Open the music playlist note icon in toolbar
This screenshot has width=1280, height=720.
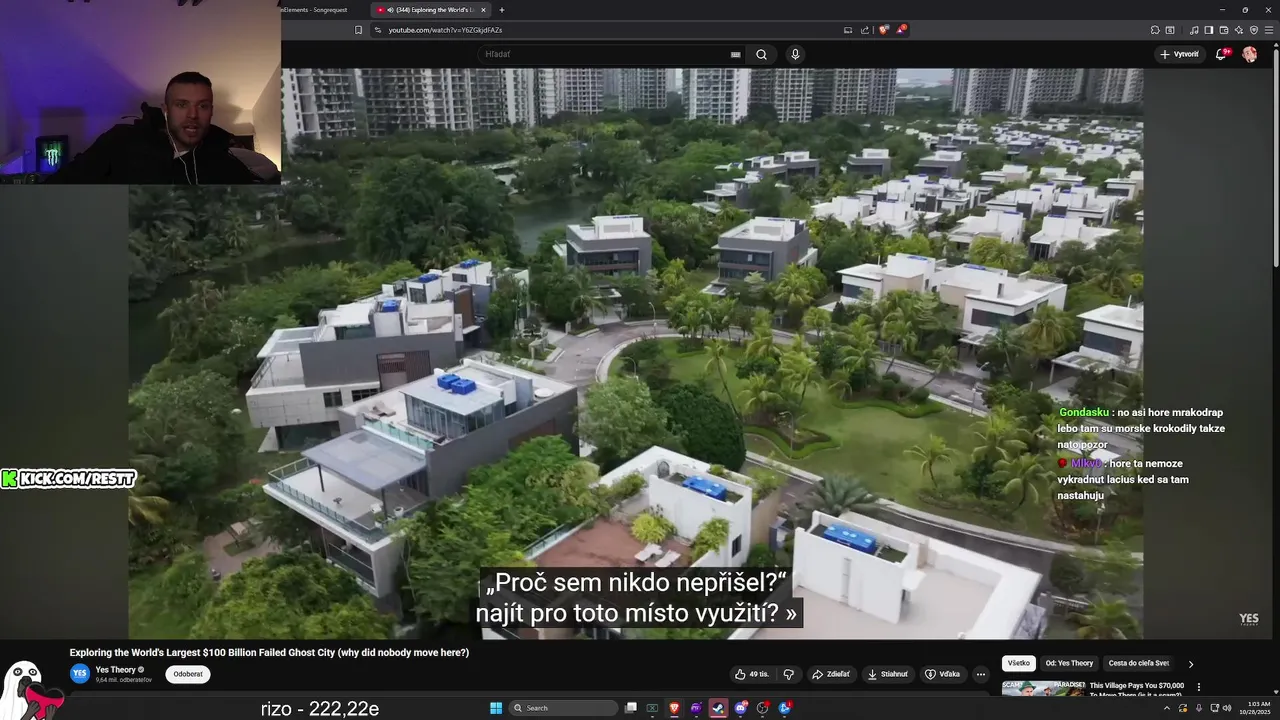pyautogui.click(x=1194, y=30)
